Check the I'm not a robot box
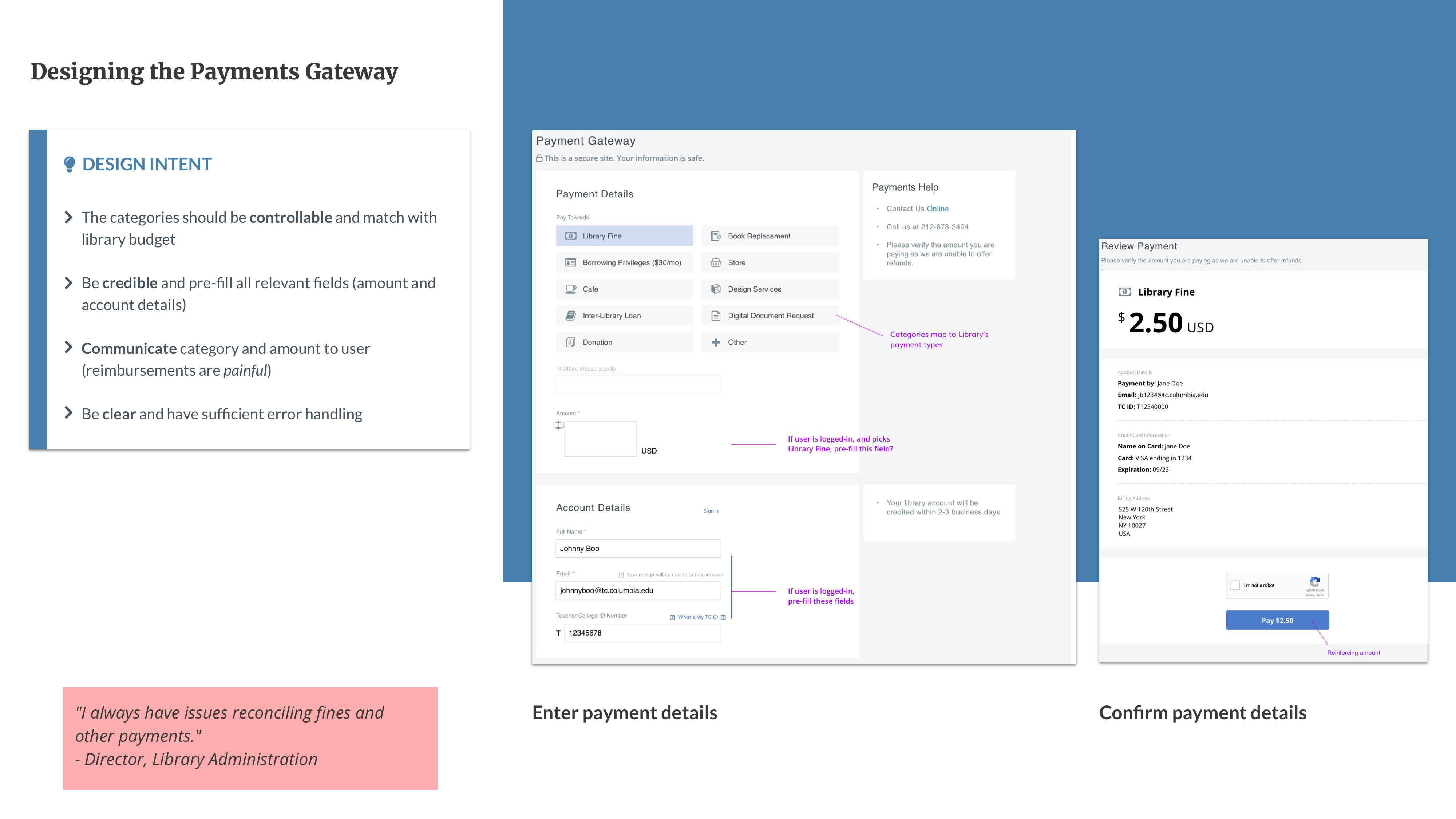 [x=1235, y=585]
